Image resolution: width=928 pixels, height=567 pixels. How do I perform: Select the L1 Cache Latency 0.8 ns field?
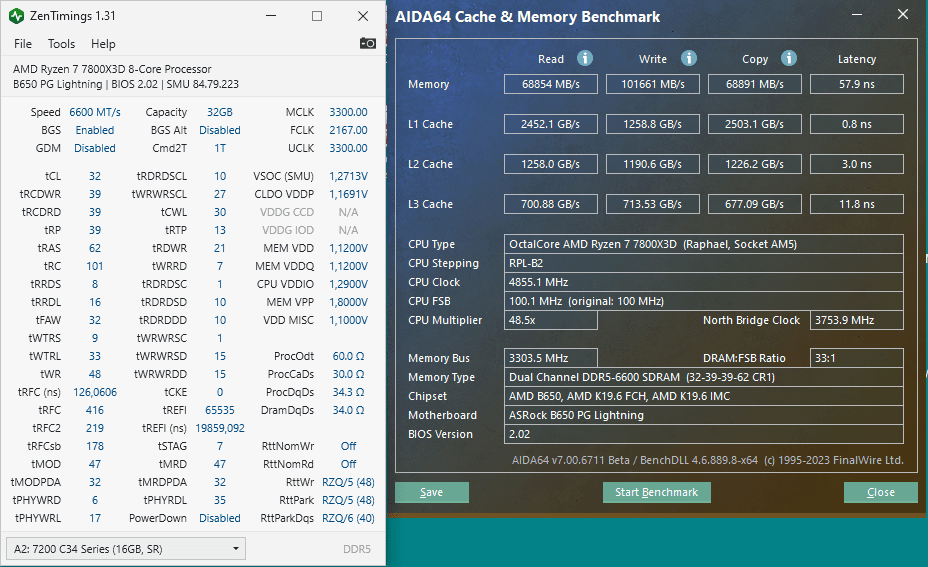coord(856,124)
